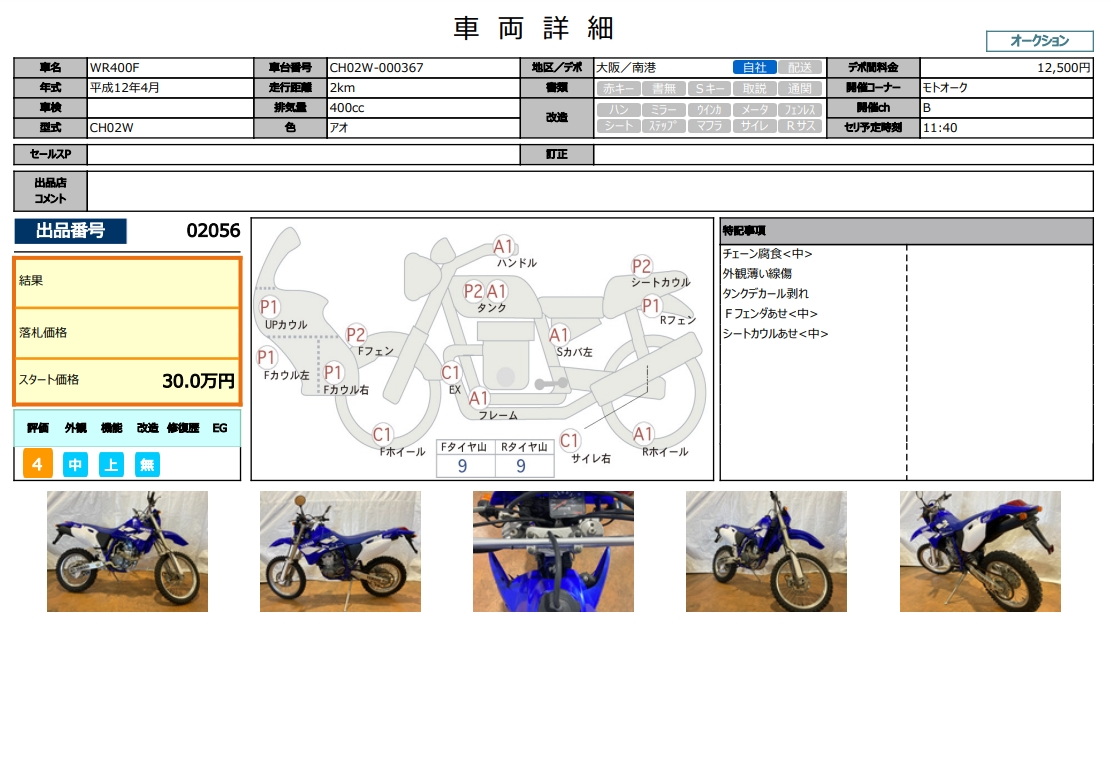
Task: Select the 自社 delivery option
Action: [x=754, y=68]
